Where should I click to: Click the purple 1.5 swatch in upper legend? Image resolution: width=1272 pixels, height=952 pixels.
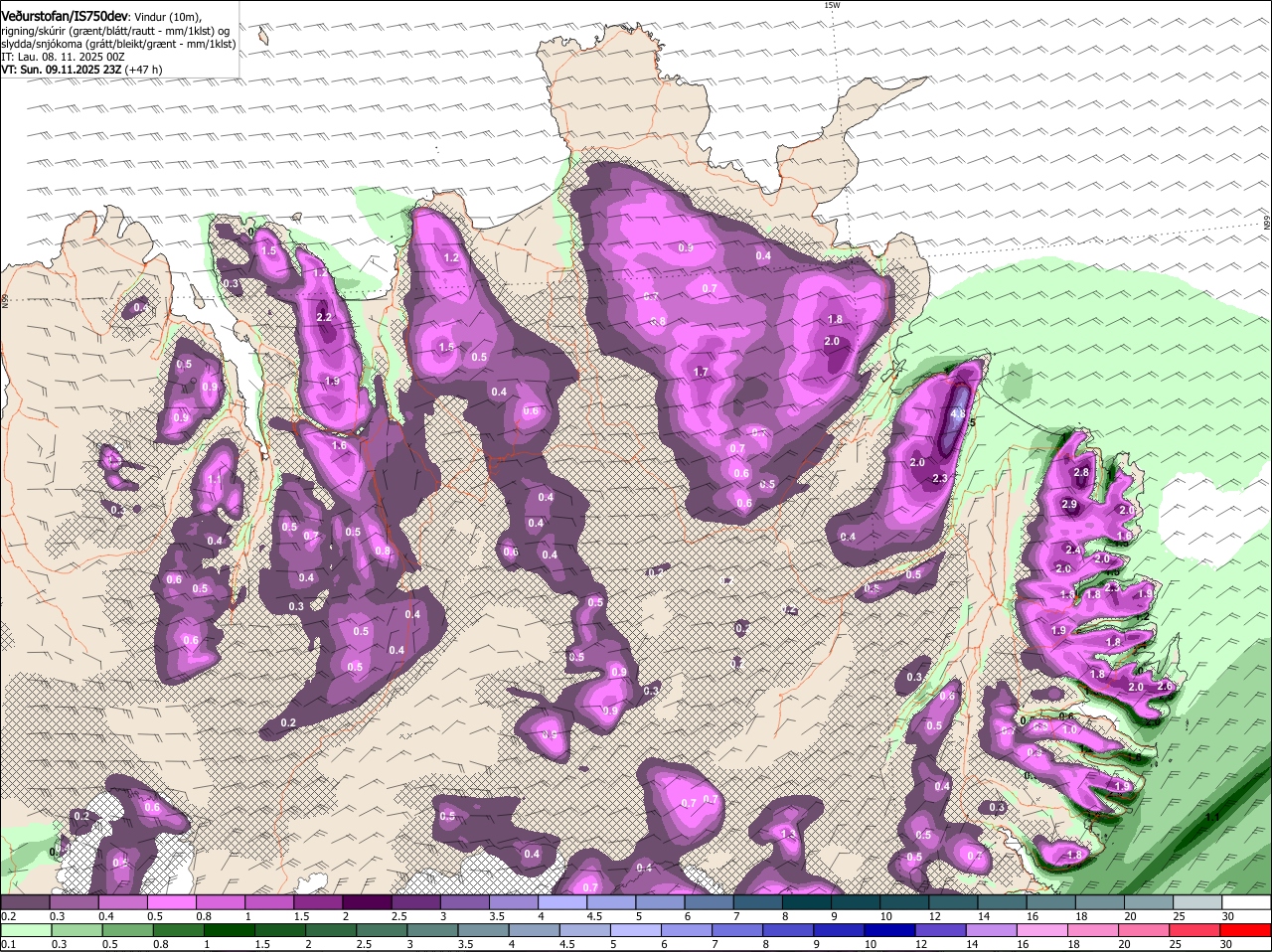pos(318,902)
